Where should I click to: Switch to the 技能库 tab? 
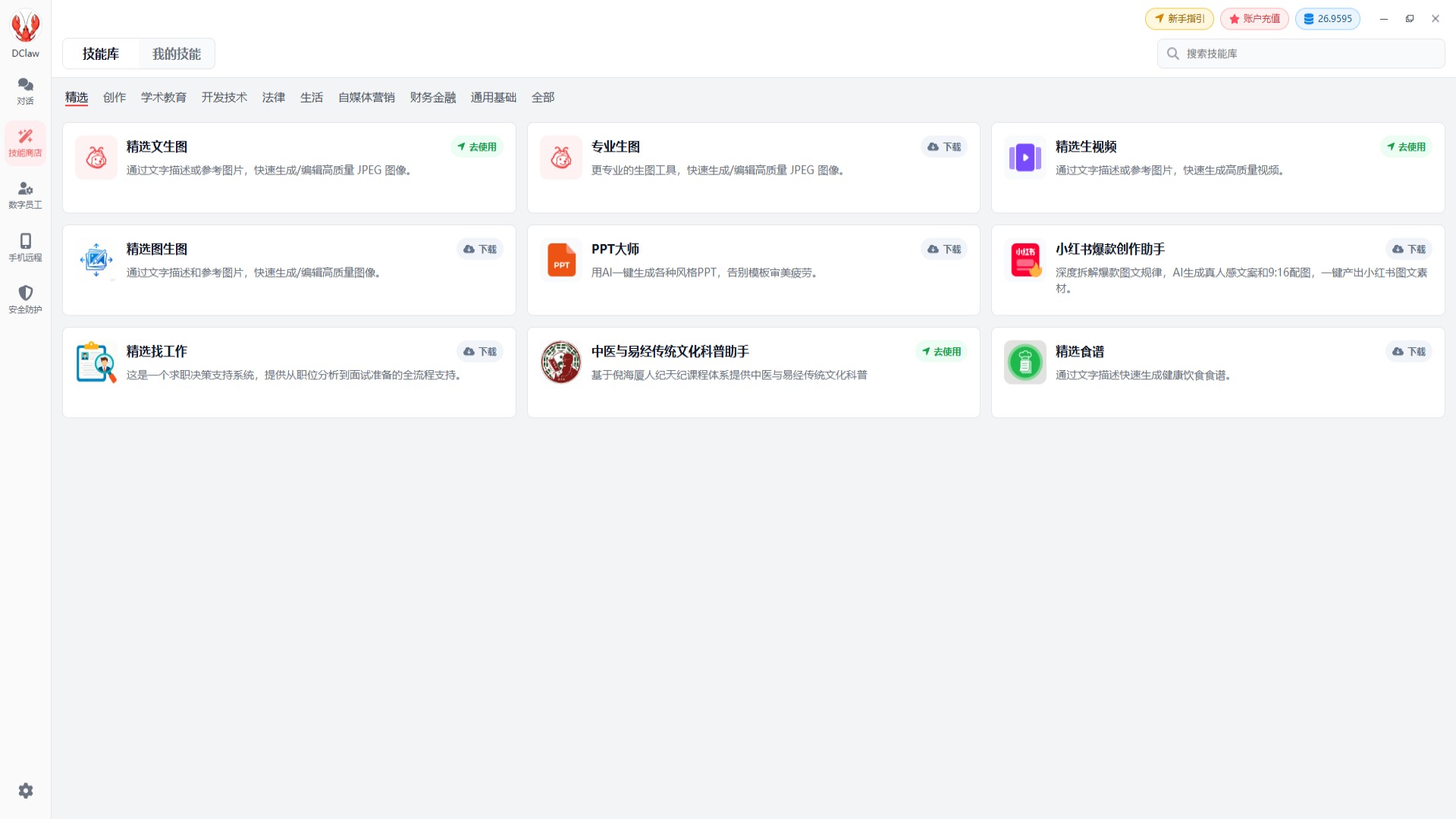tap(101, 54)
